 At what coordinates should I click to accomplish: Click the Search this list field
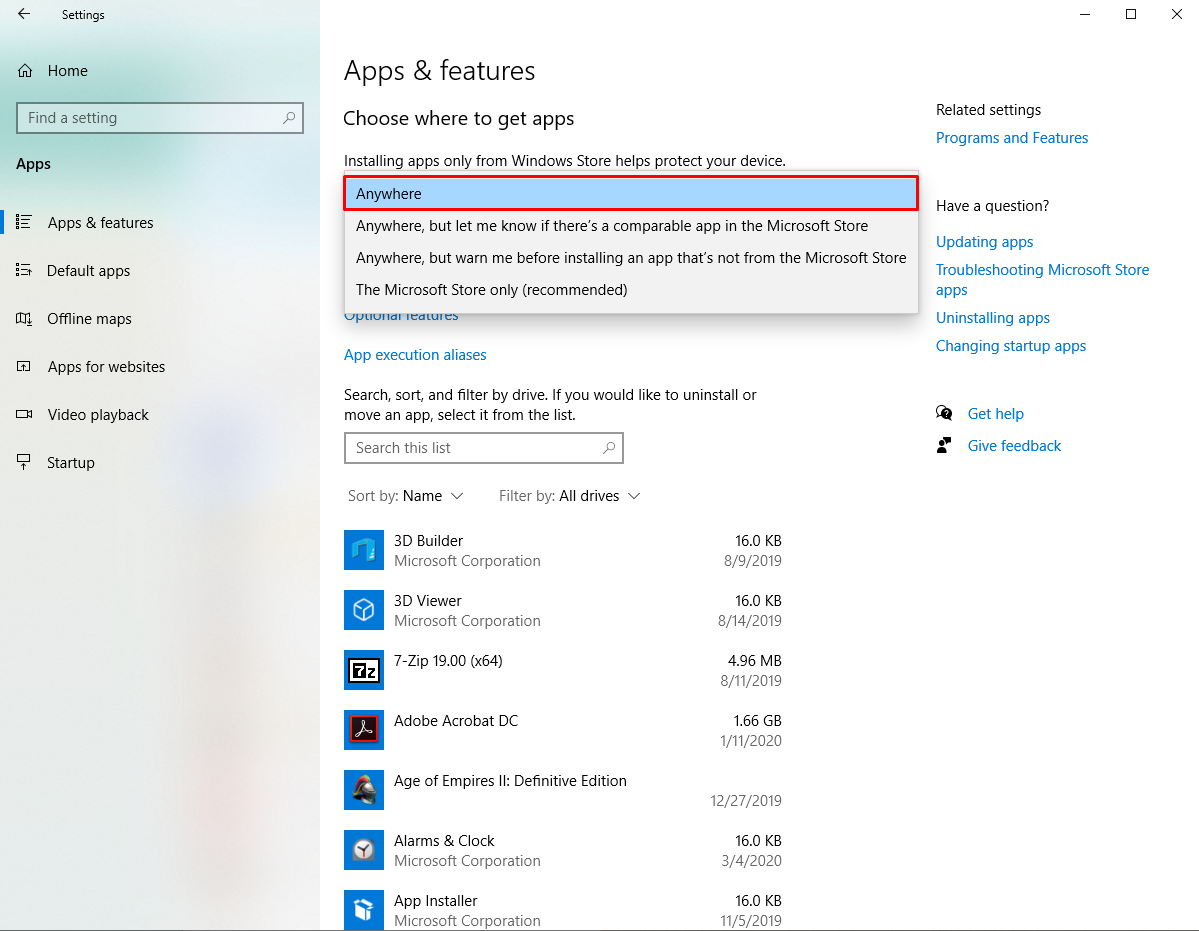click(x=483, y=448)
